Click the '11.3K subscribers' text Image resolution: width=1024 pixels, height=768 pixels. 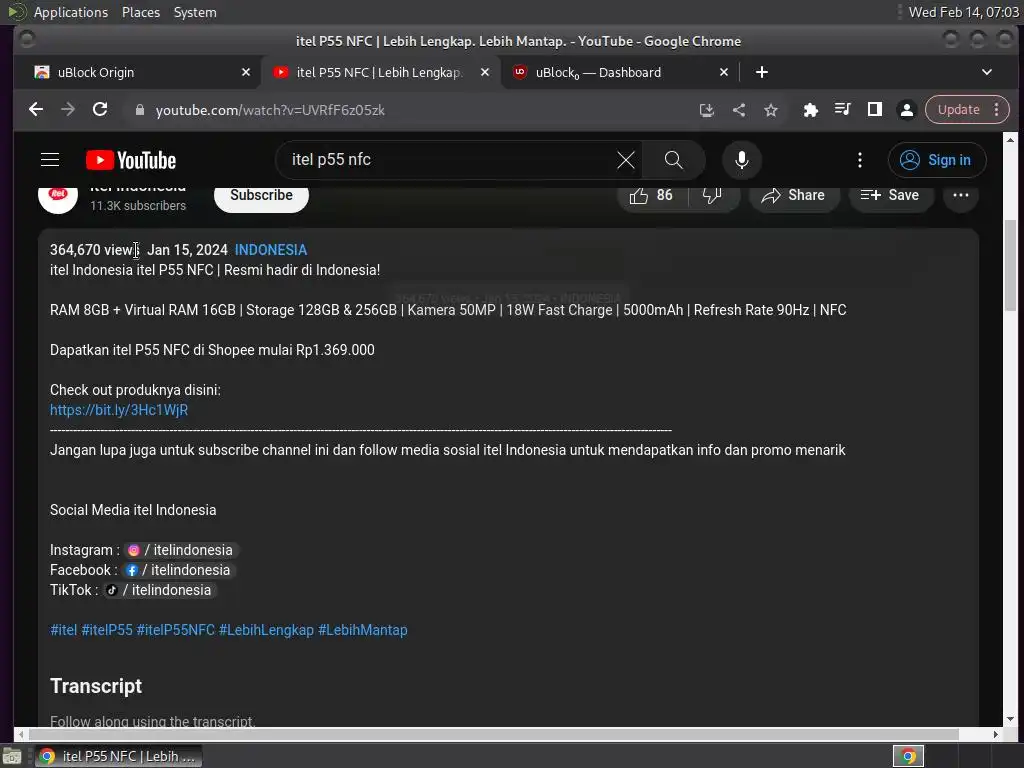tap(138, 206)
